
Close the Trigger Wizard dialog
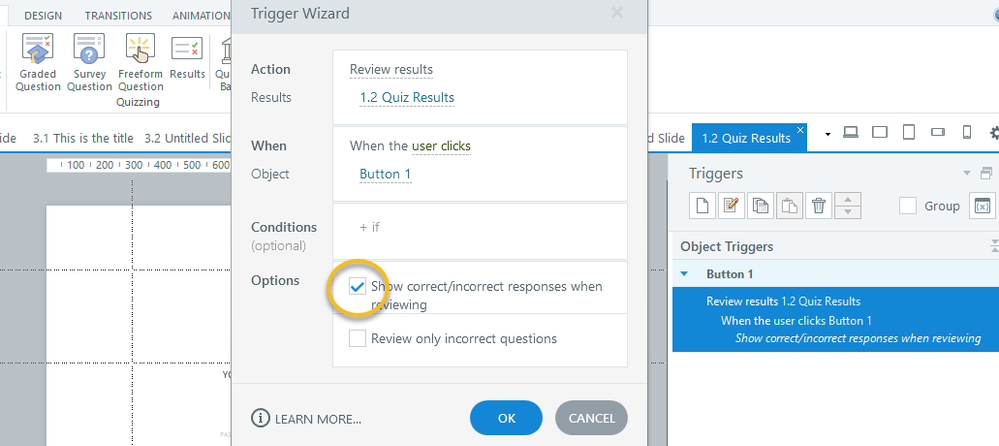617,12
